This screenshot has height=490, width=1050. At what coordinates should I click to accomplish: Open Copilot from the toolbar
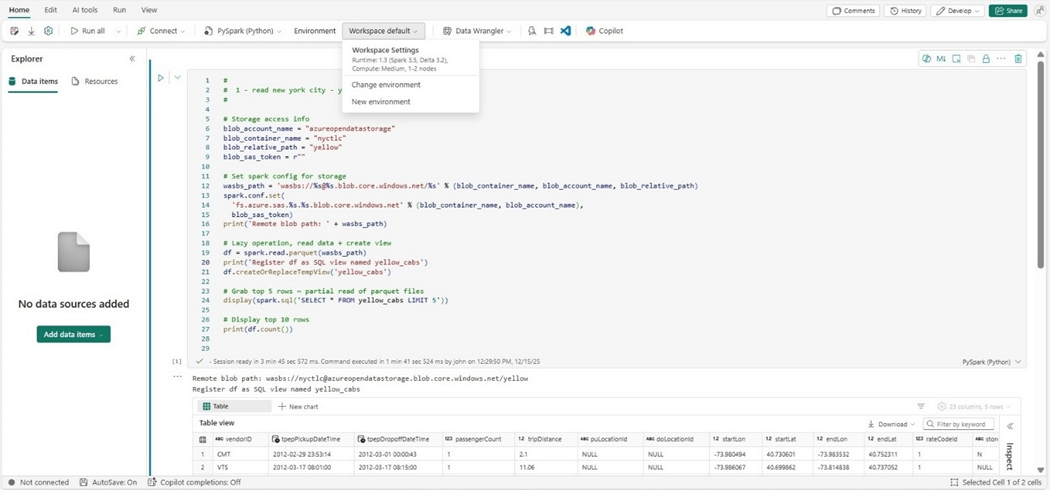tap(604, 31)
